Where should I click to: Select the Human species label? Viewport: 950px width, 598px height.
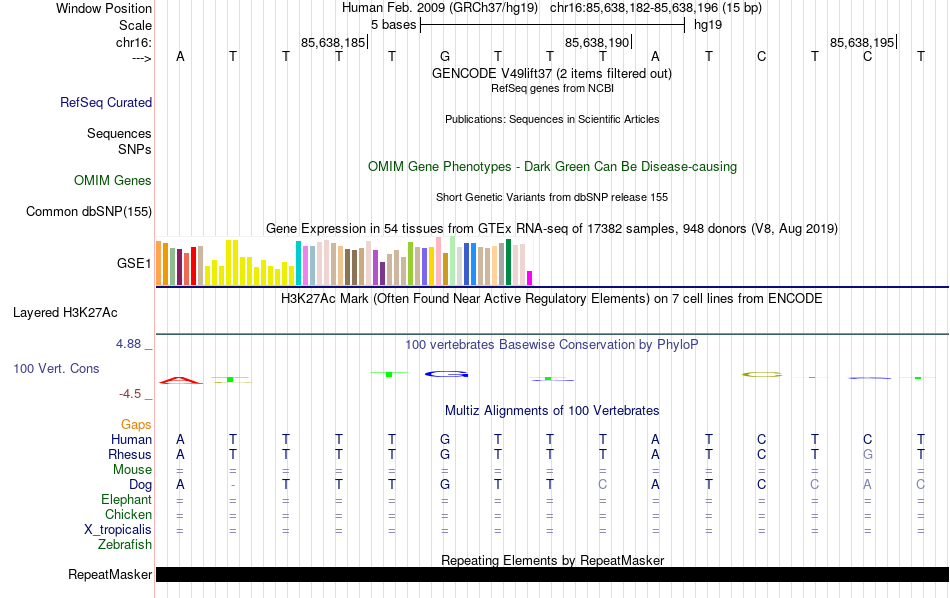pyautogui.click(x=131, y=439)
